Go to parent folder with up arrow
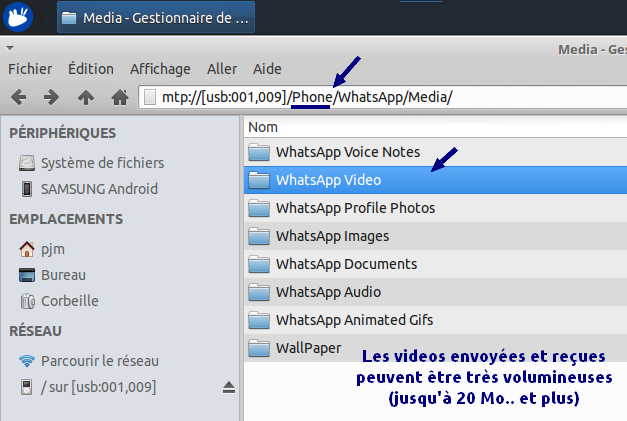The image size is (627, 421). pyautogui.click(x=86, y=97)
